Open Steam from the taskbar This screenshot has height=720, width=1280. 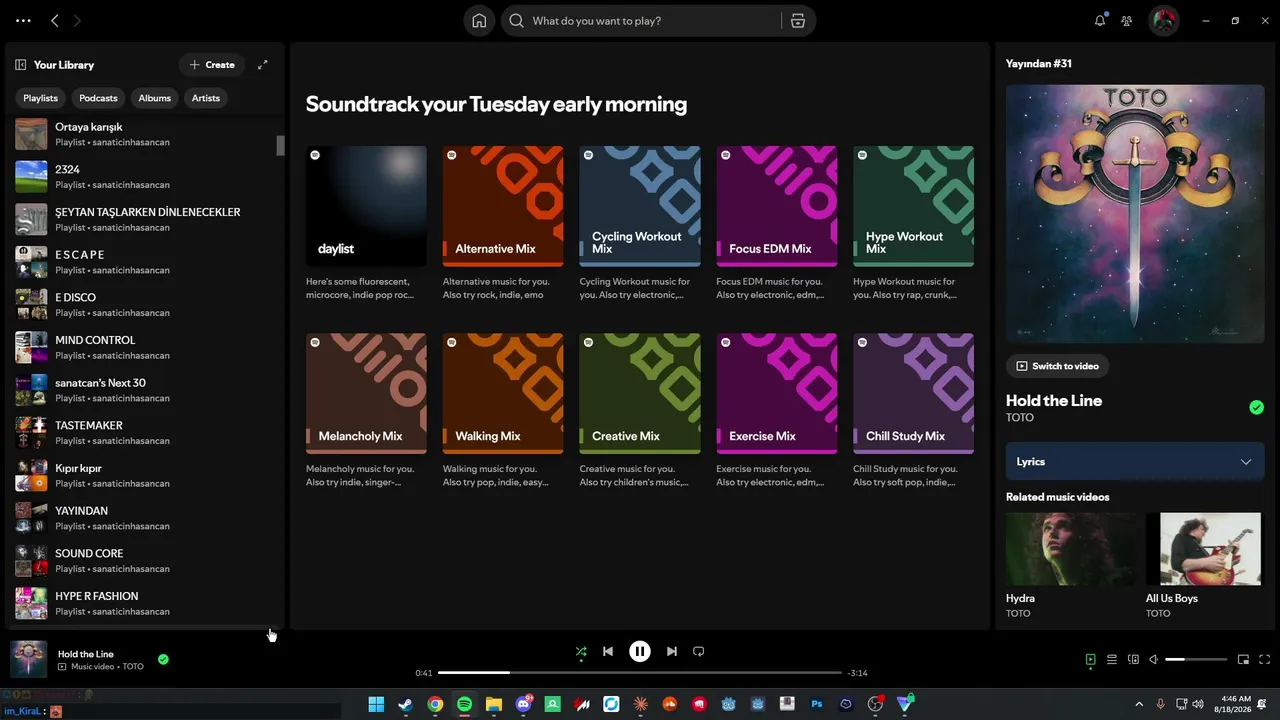[405, 705]
